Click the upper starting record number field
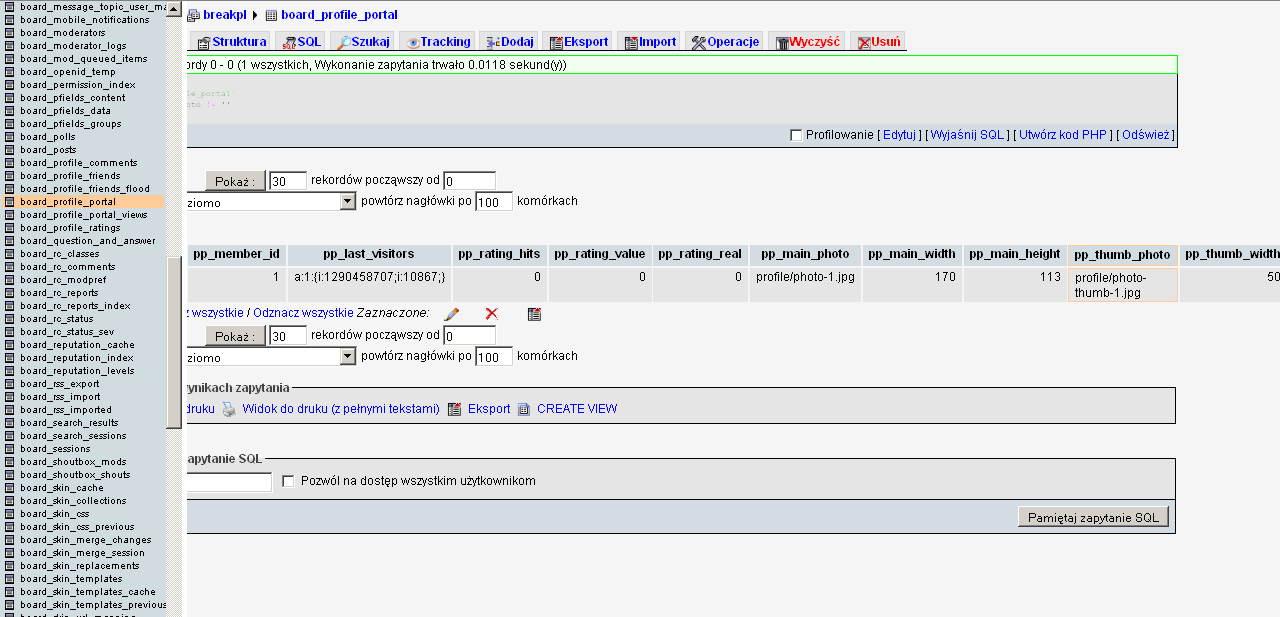Viewport: 1280px width, 617px height. coord(469,181)
